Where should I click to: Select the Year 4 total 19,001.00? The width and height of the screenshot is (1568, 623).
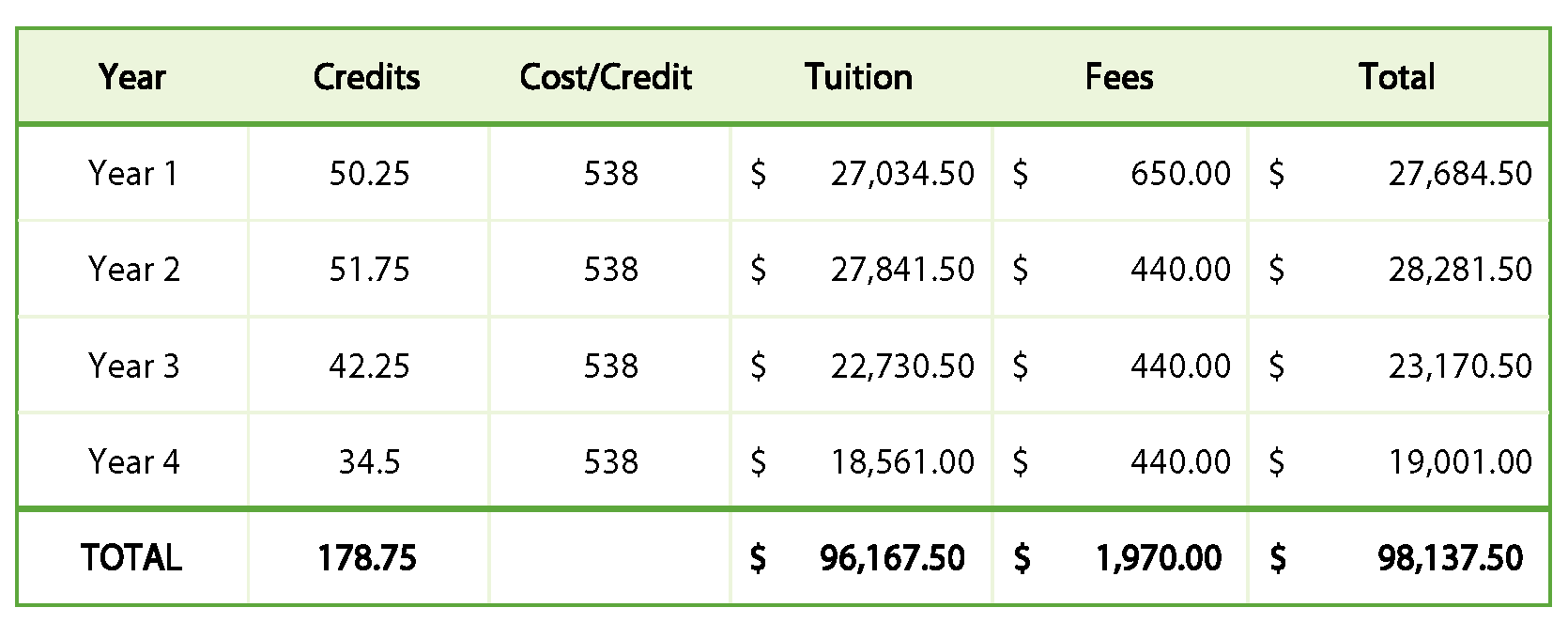coord(1460,462)
